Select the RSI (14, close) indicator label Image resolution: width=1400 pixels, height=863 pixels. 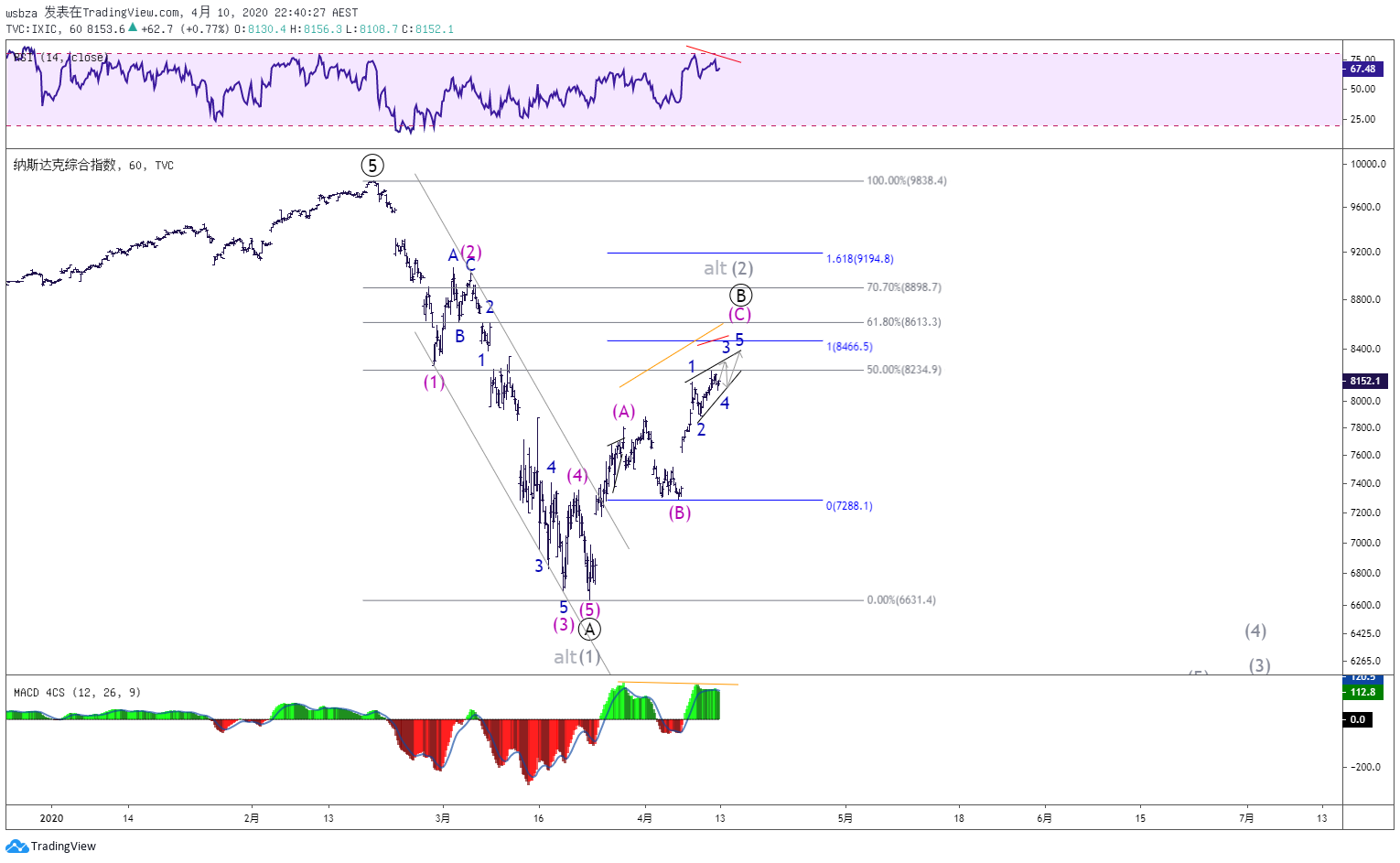point(61,58)
